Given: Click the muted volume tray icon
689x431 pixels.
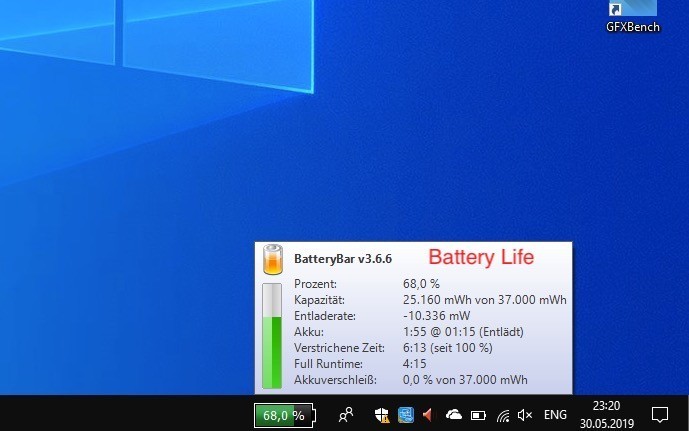Looking at the screenshot, I should point(525,415).
